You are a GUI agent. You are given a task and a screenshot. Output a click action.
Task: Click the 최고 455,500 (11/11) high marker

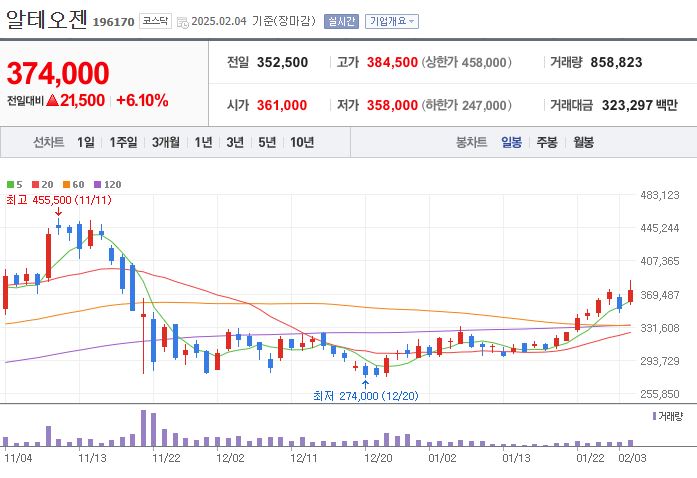tap(59, 200)
